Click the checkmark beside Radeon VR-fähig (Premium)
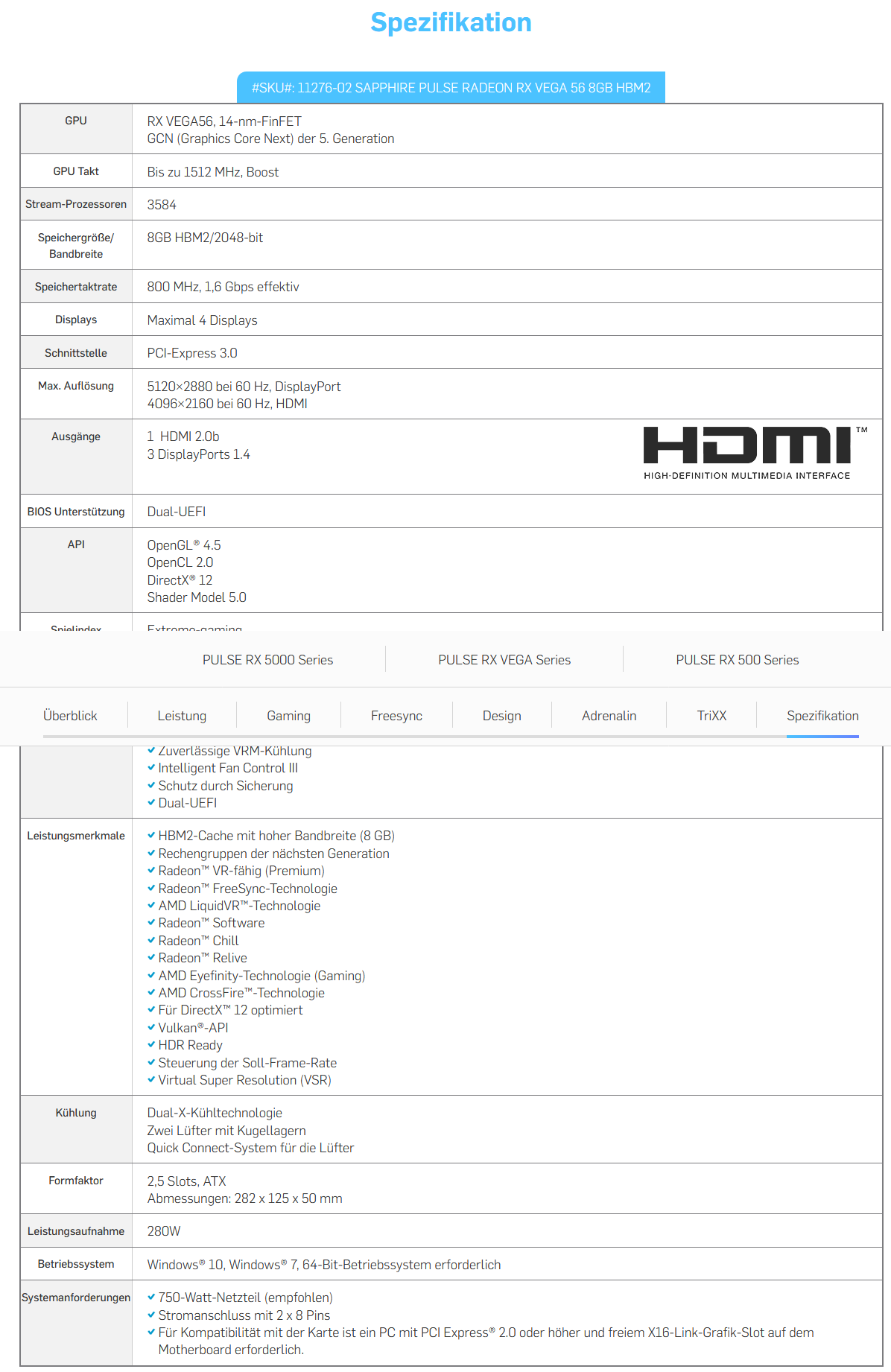This screenshot has width=891, height=1372. [151, 871]
